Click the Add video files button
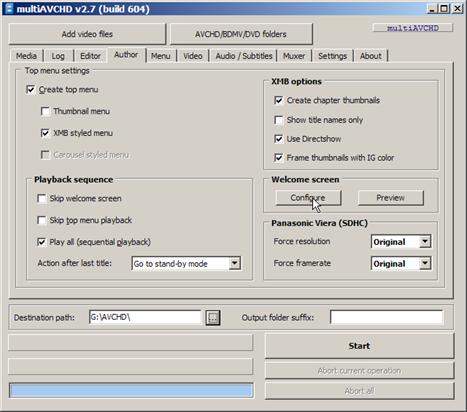Image resolution: width=467 pixels, height=412 pixels. click(x=87, y=34)
